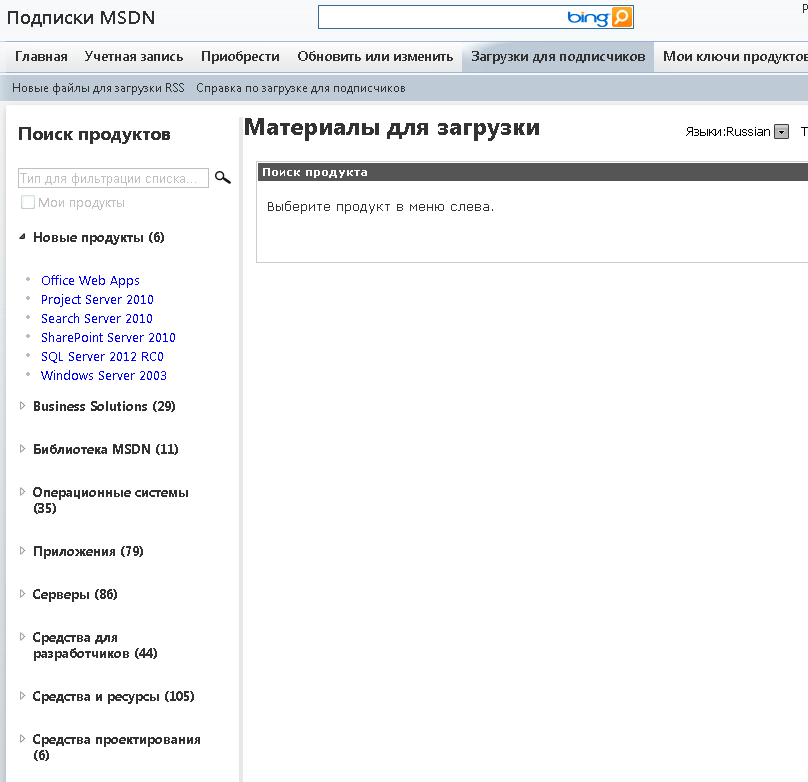The height and width of the screenshot is (782, 808).
Task: Collapse the Новые продукты (6) section
Action: (x=22, y=237)
